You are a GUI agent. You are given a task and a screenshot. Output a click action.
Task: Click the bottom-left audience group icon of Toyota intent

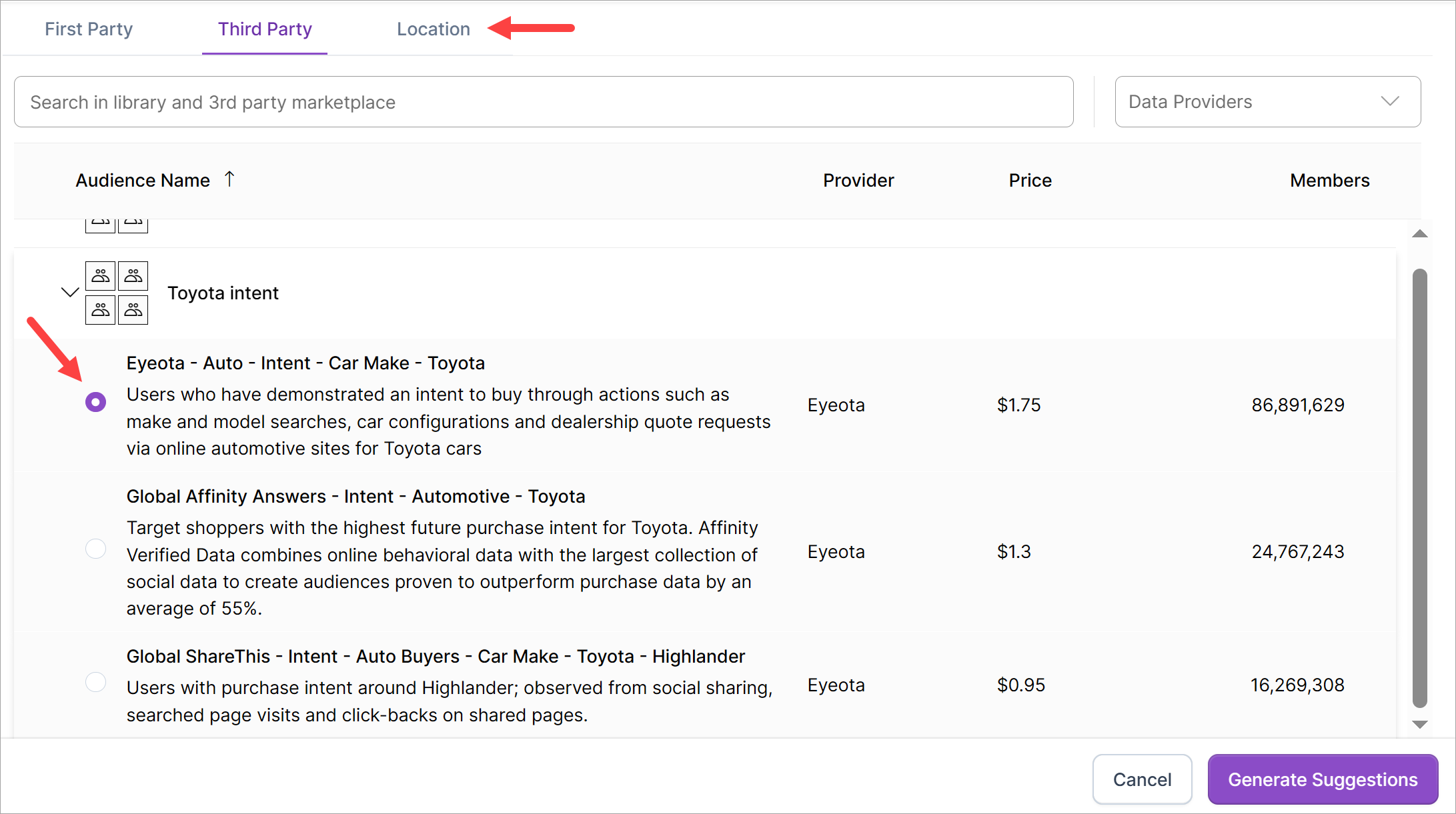pos(100,310)
